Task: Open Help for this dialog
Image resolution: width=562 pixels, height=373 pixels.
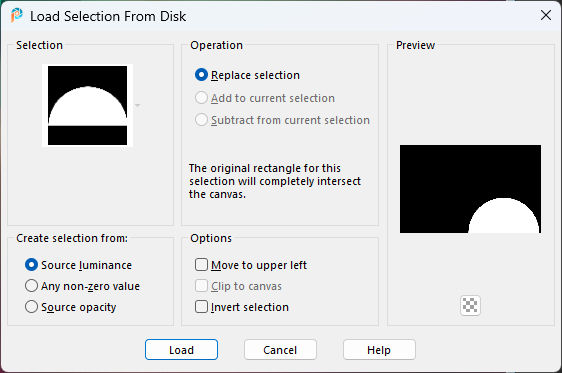Action: pyautogui.click(x=379, y=349)
